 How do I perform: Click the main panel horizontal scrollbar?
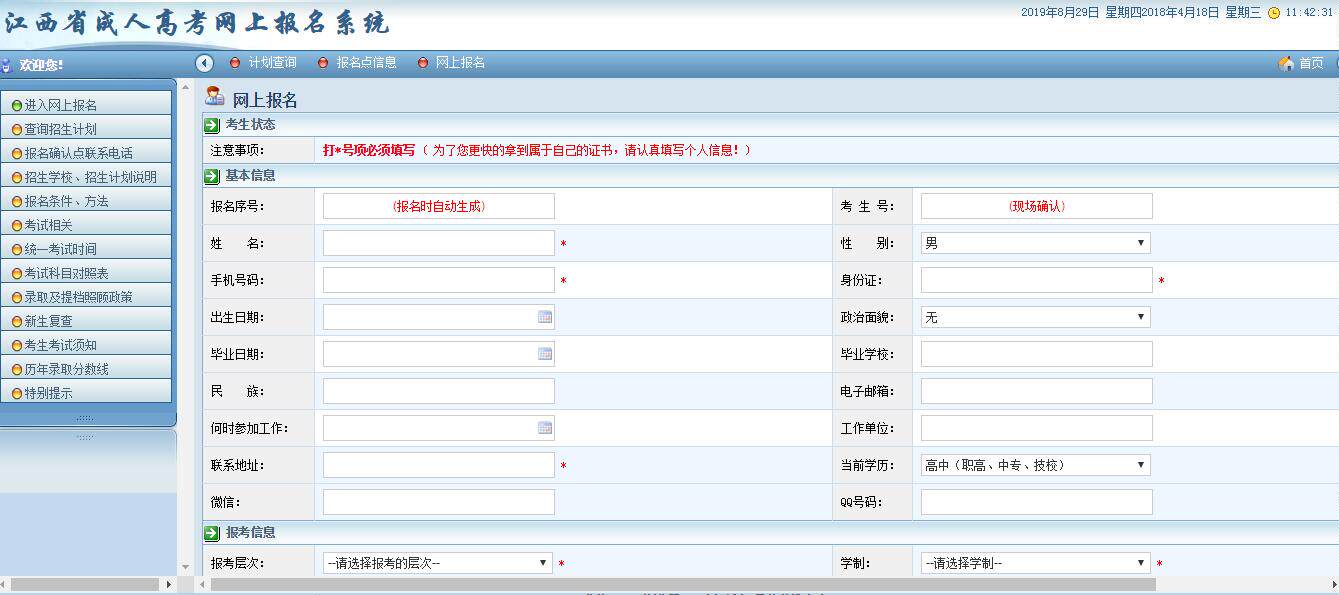(683, 584)
